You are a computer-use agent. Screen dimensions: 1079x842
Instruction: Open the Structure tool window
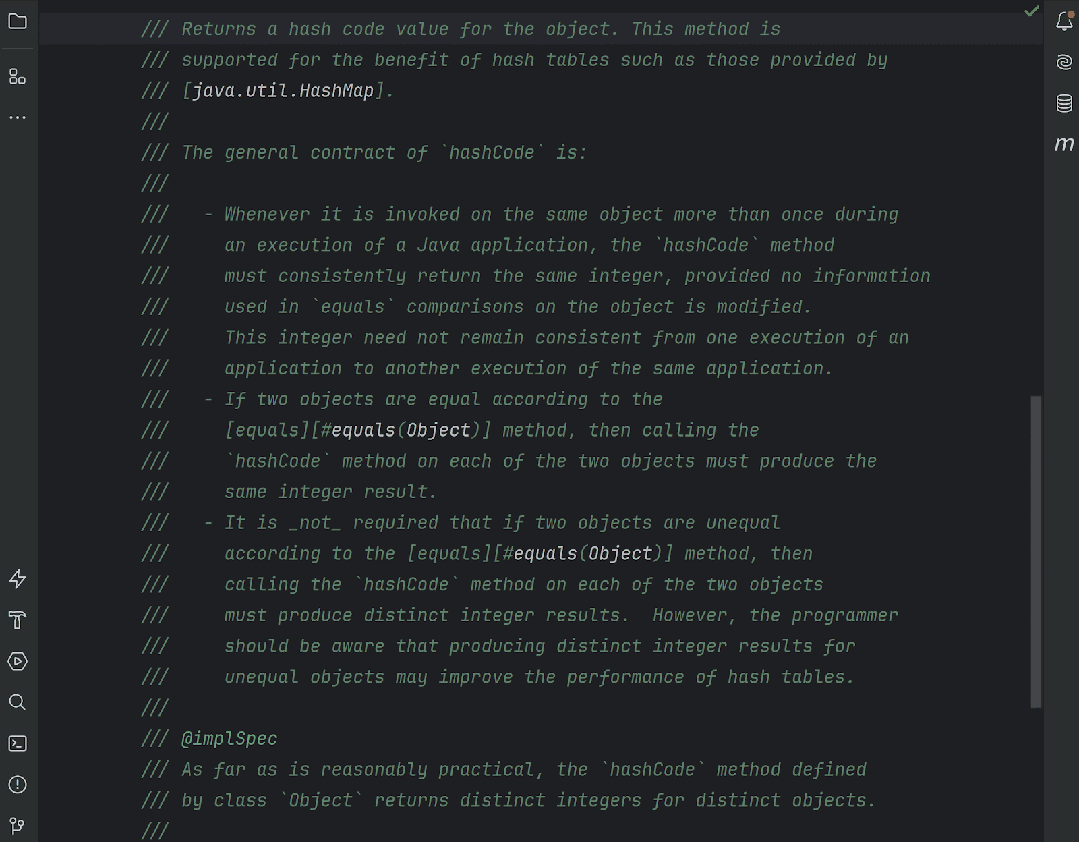pyautogui.click(x=17, y=76)
